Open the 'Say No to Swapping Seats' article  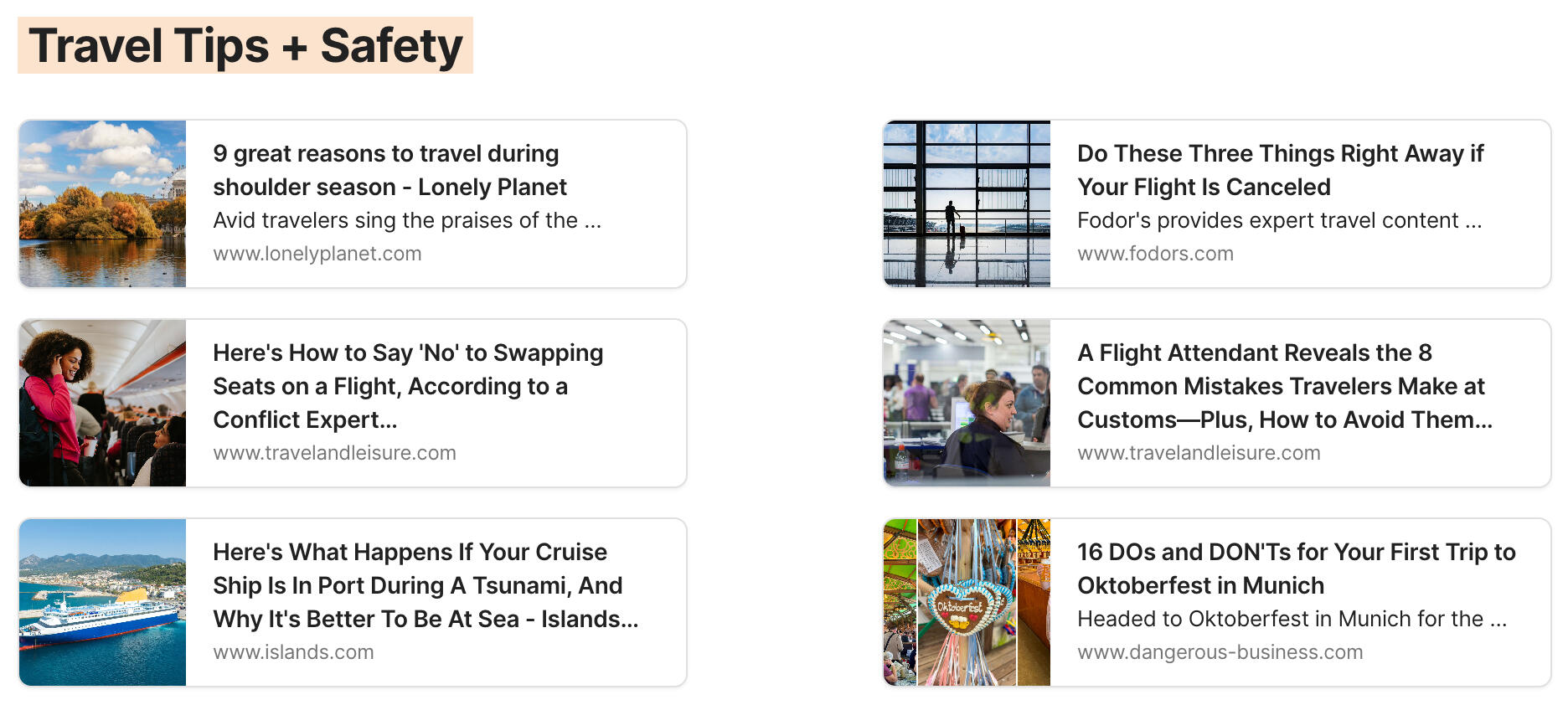click(x=408, y=386)
